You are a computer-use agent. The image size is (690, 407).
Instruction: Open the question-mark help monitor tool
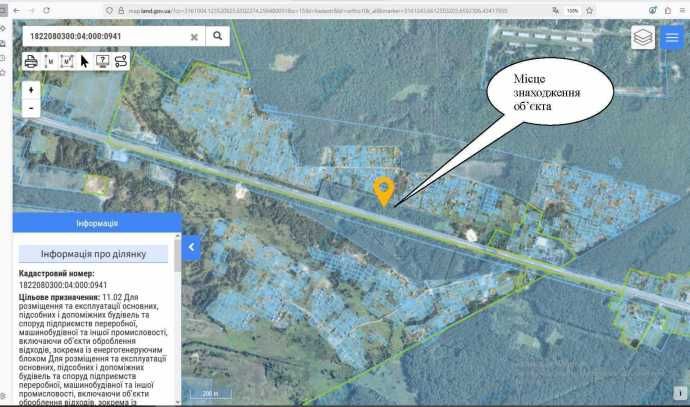tap(102, 61)
